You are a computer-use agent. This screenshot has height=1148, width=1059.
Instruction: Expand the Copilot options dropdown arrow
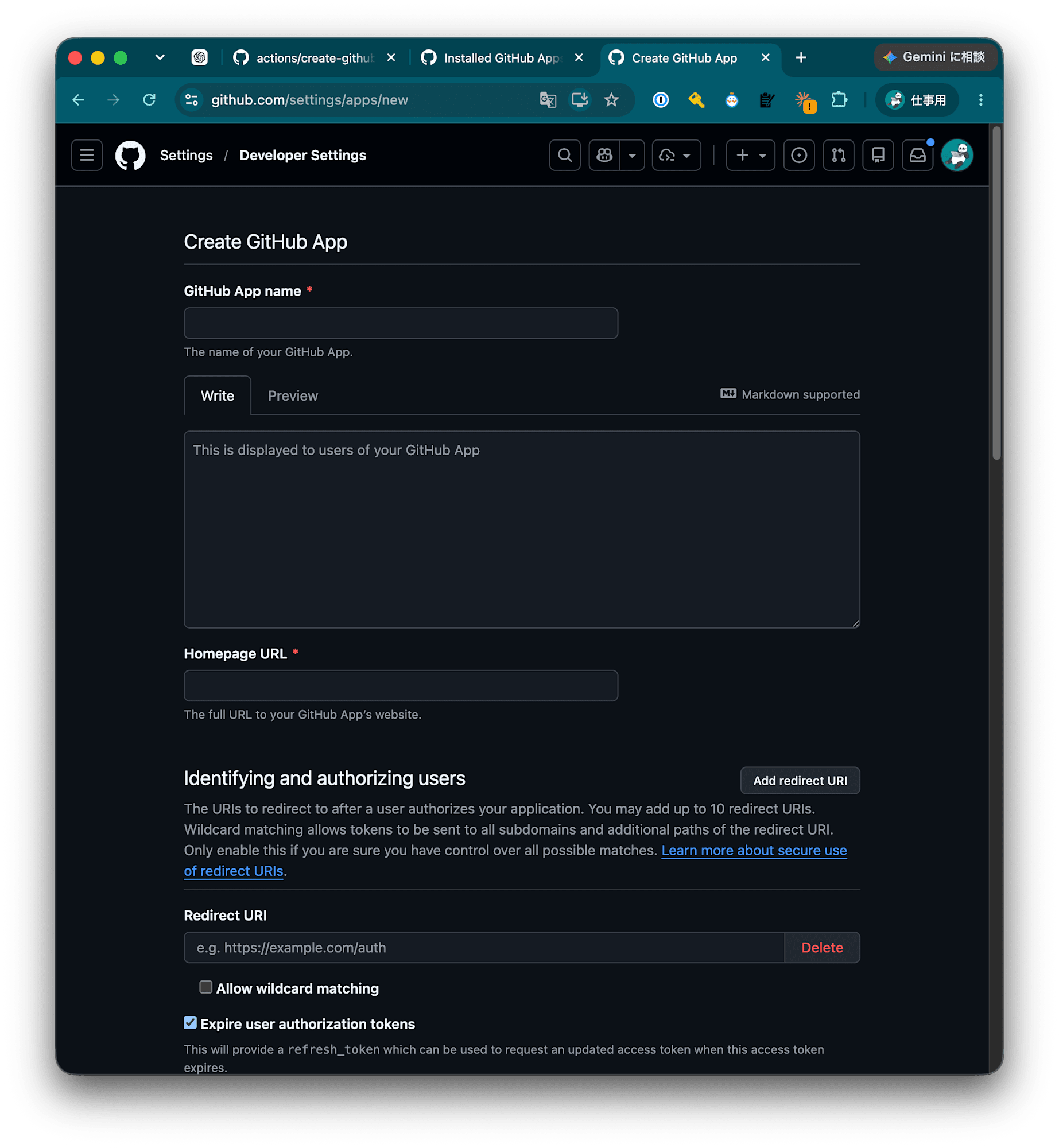pos(631,155)
